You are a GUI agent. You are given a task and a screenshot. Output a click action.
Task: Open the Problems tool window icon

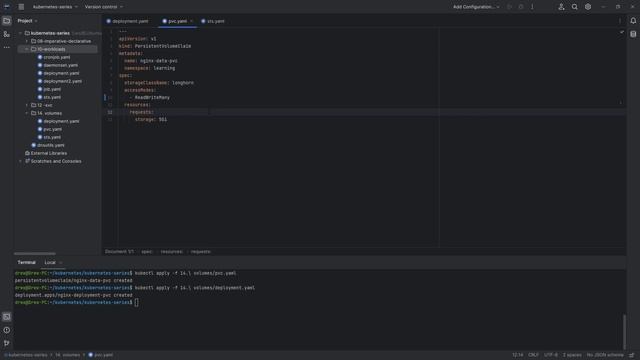click(x=7, y=330)
